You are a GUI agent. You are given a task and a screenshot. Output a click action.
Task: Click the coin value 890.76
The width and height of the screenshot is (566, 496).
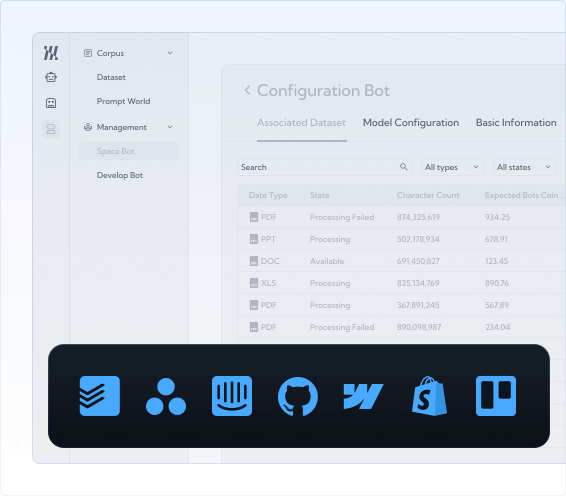[497, 283]
